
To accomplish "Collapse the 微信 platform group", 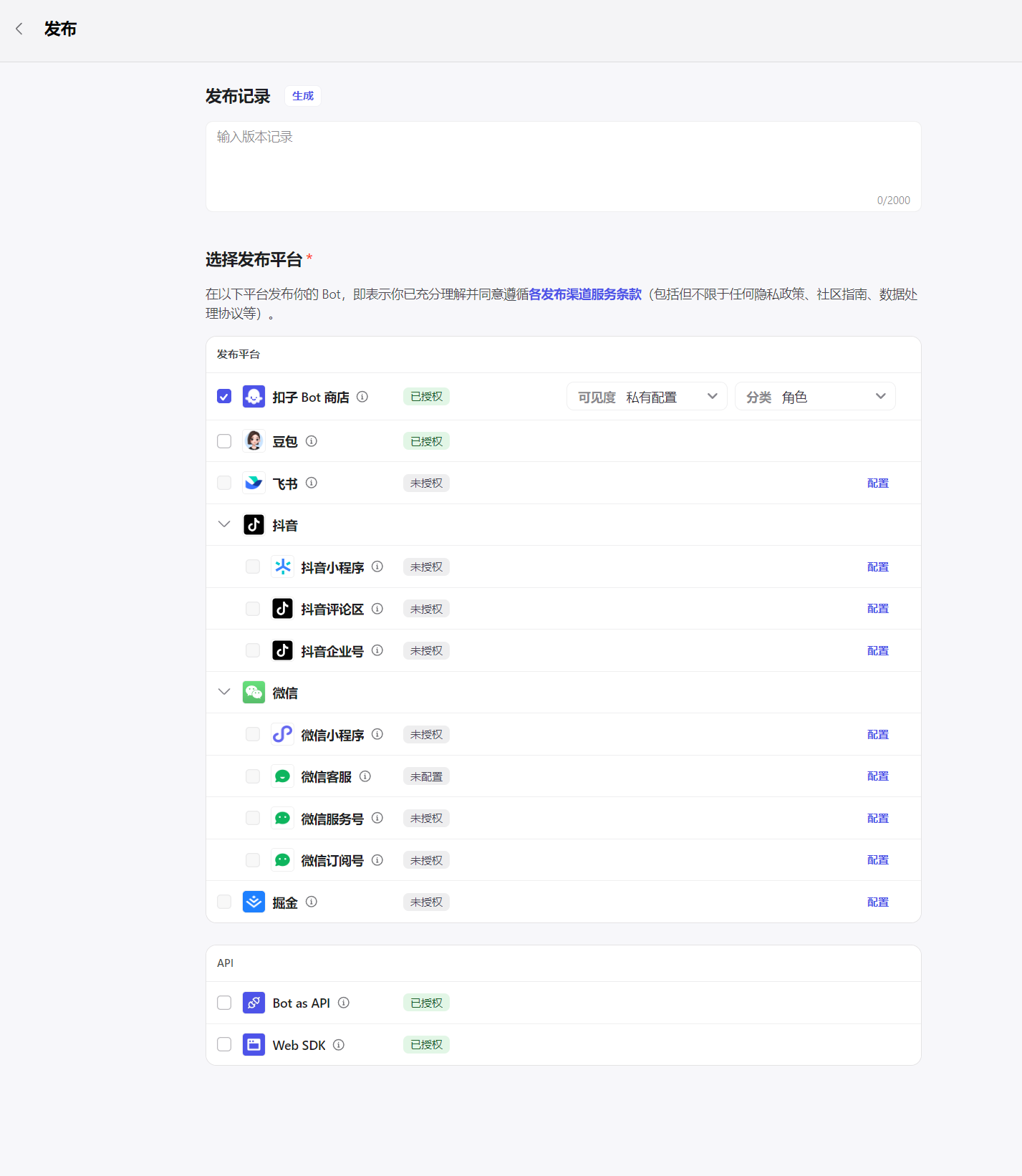I will (224, 692).
